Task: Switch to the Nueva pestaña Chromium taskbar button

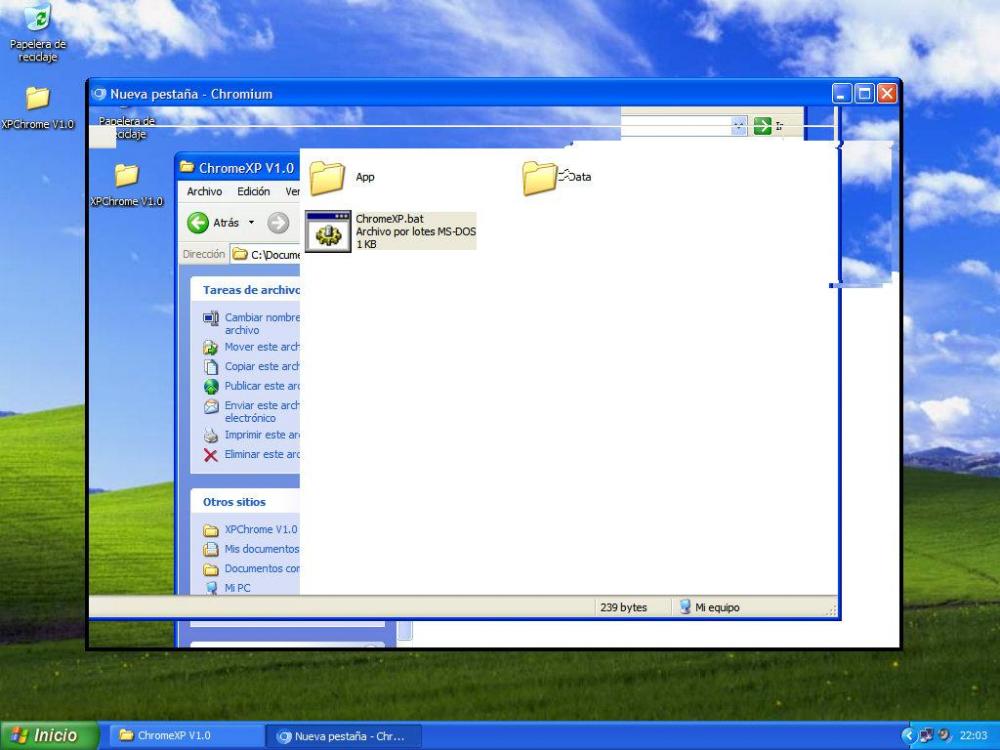Action: (345, 736)
